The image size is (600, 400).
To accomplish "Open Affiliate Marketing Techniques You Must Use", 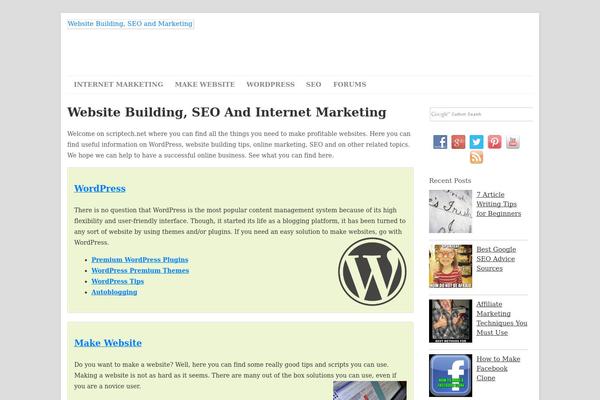I will point(502,318).
